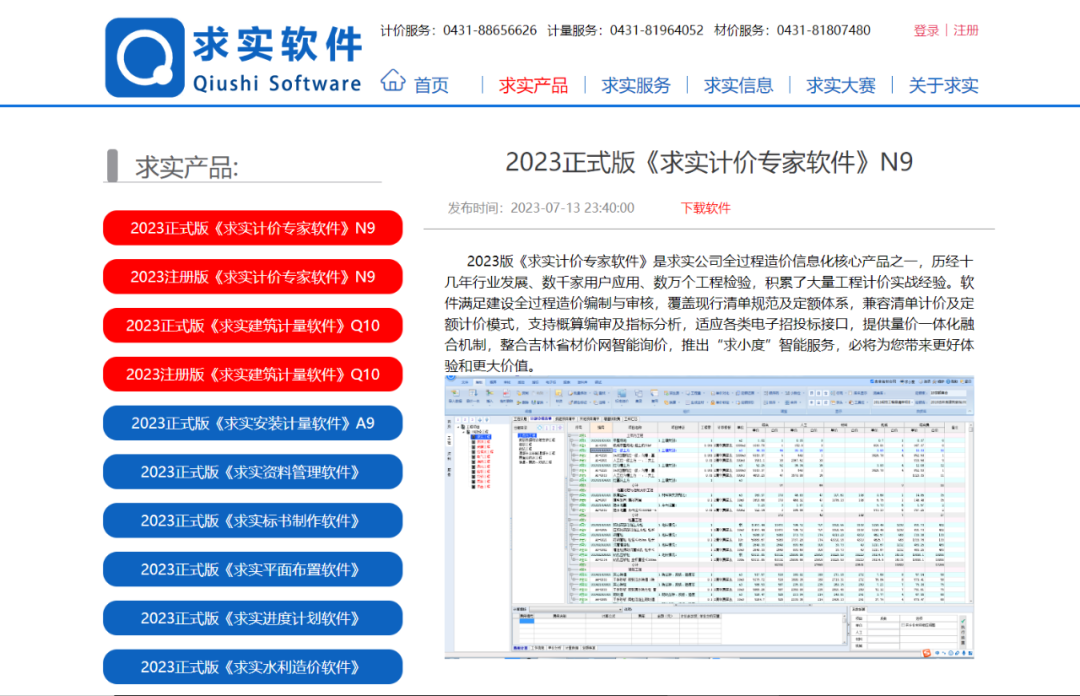Image resolution: width=1080 pixels, height=696 pixels.
Task: Open the 首页 navigation item
Action: (x=431, y=85)
